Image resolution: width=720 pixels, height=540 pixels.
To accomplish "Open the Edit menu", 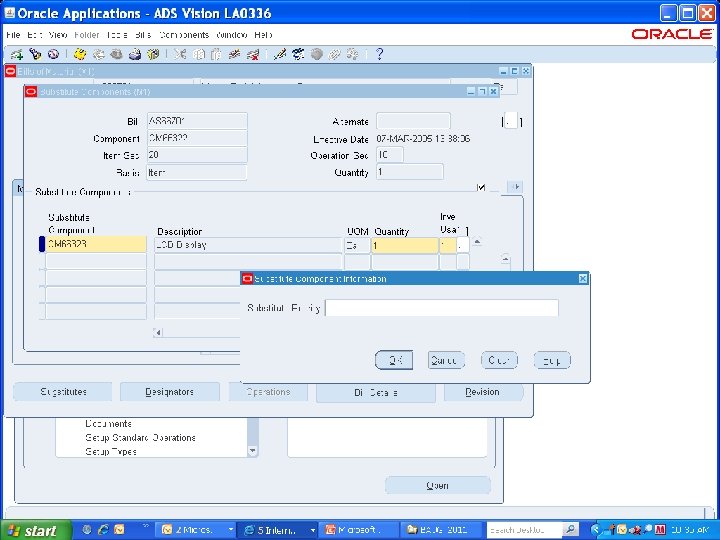I will (x=34, y=35).
